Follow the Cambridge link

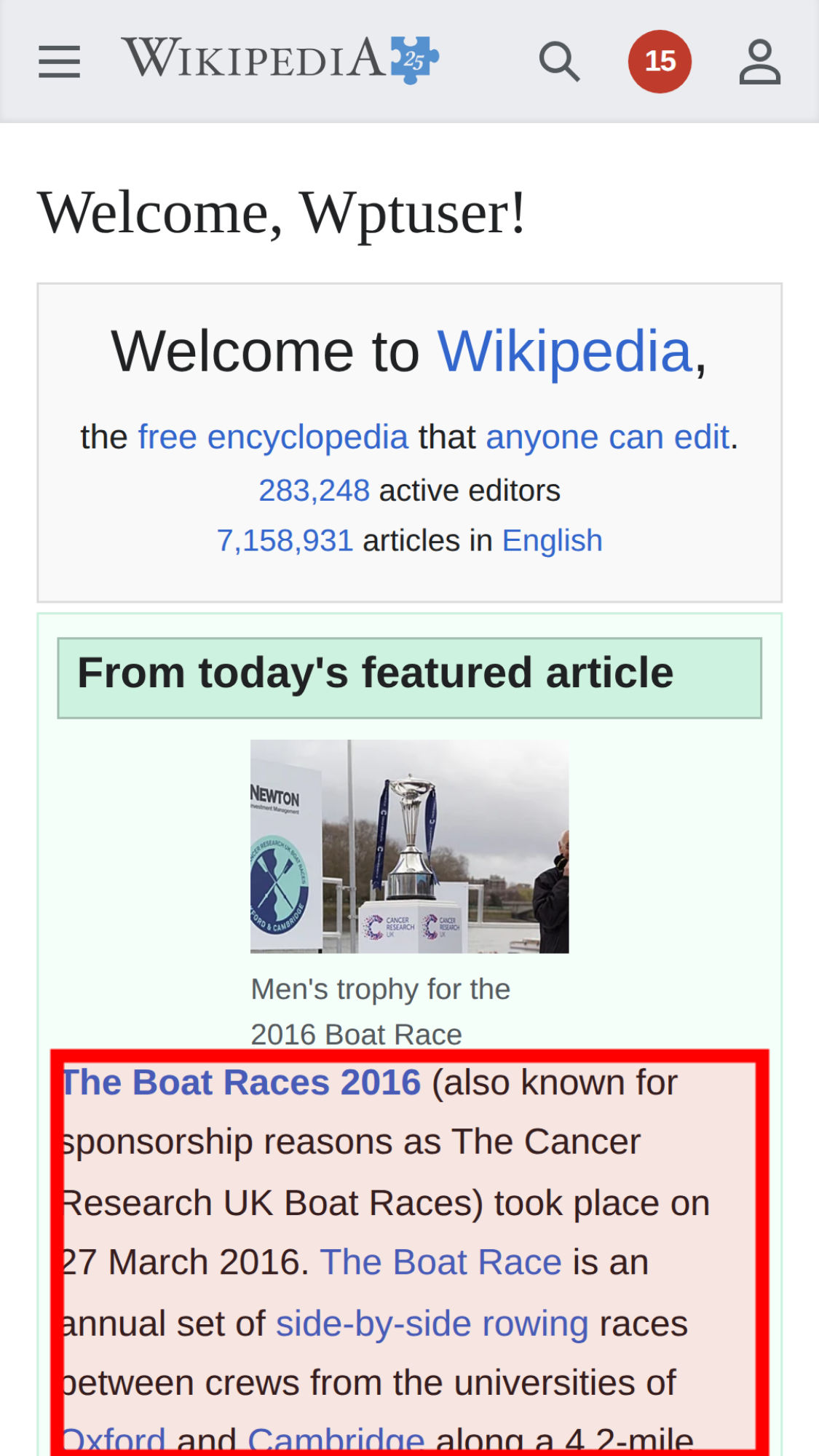[336, 1440]
